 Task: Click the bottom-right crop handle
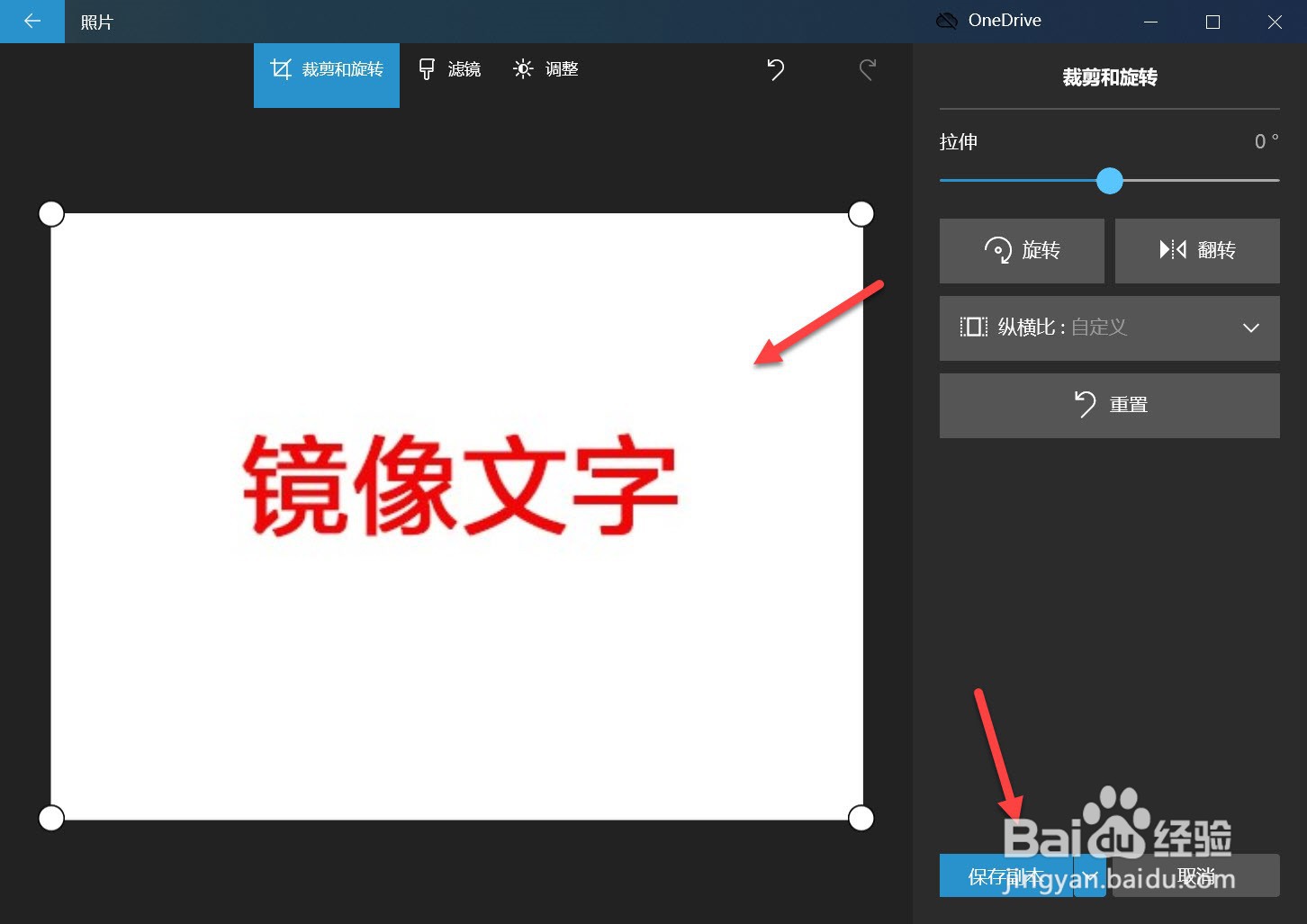(861, 818)
